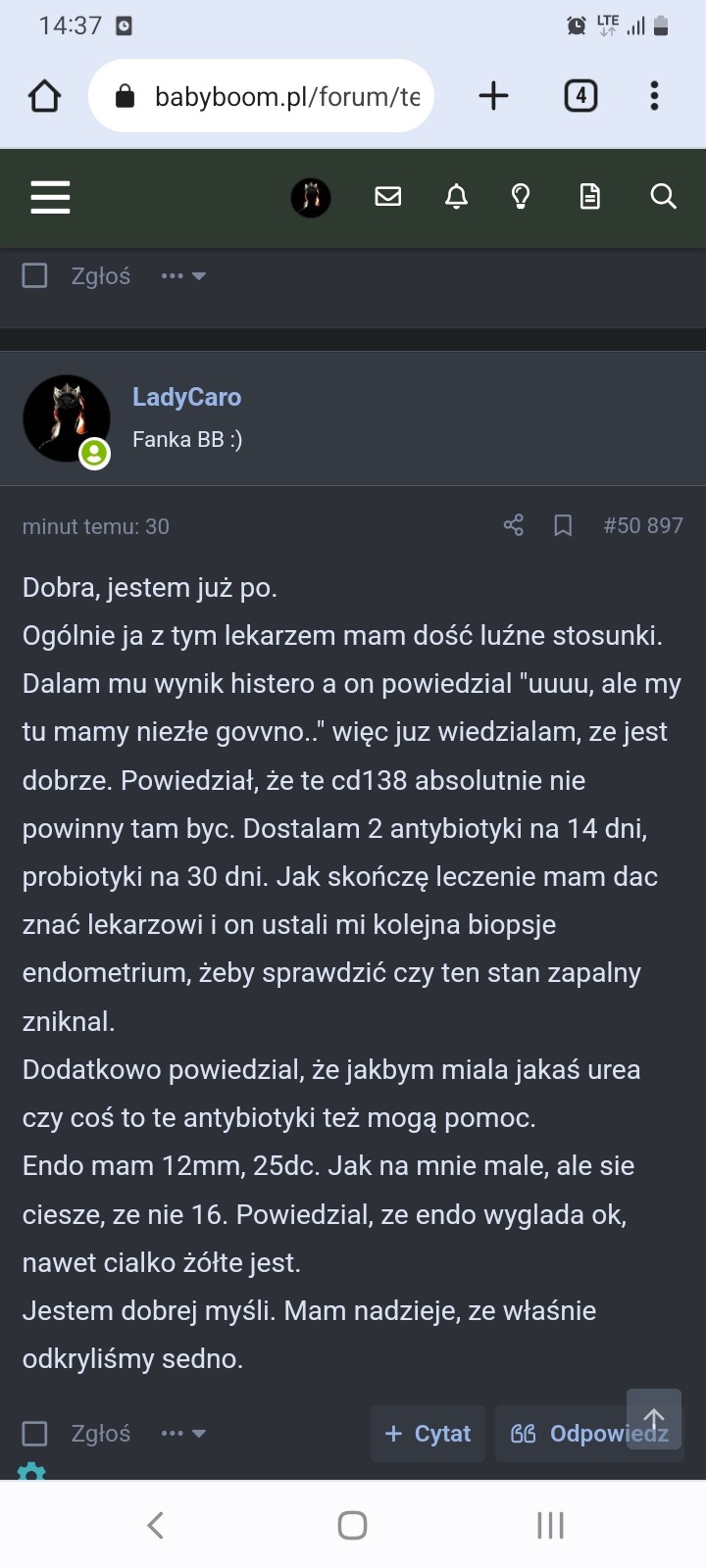706x1568 pixels.
Task: Expand the top post's three-dots dropdown
Action: (184, 276)
